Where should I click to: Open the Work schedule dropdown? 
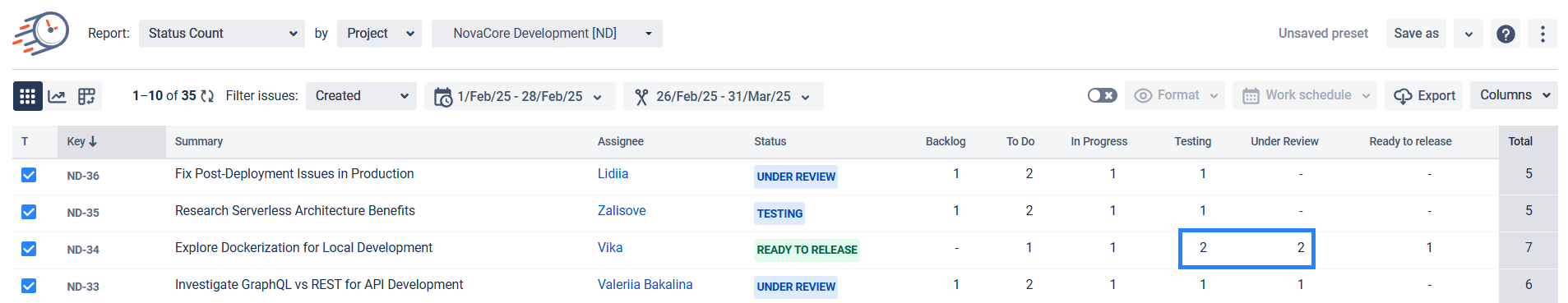1305,95
